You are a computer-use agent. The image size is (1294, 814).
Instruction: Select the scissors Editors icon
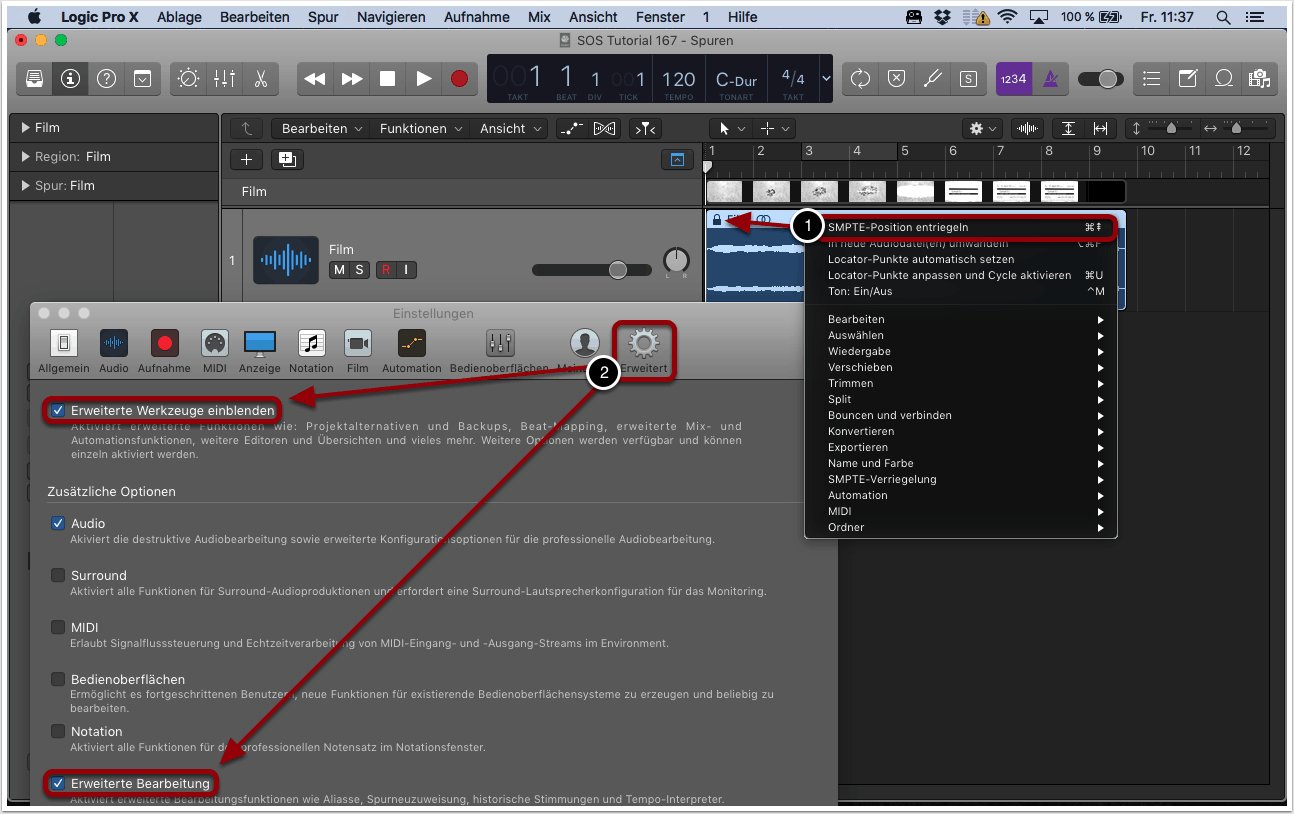coord(260,79)
